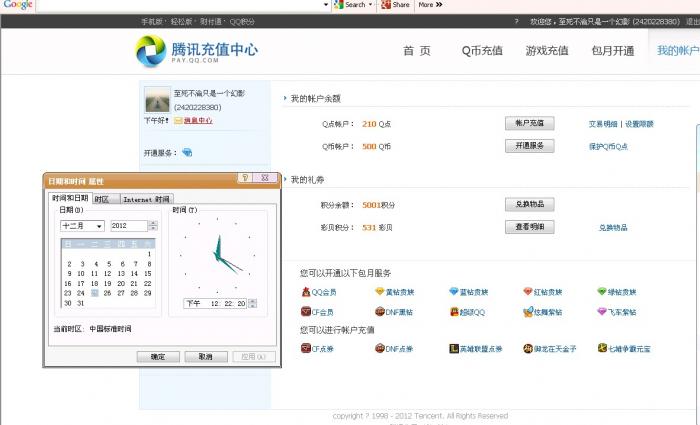Decrease the year with the down arrow
This screenshot has width=700, height=425.
pos(153,228)
